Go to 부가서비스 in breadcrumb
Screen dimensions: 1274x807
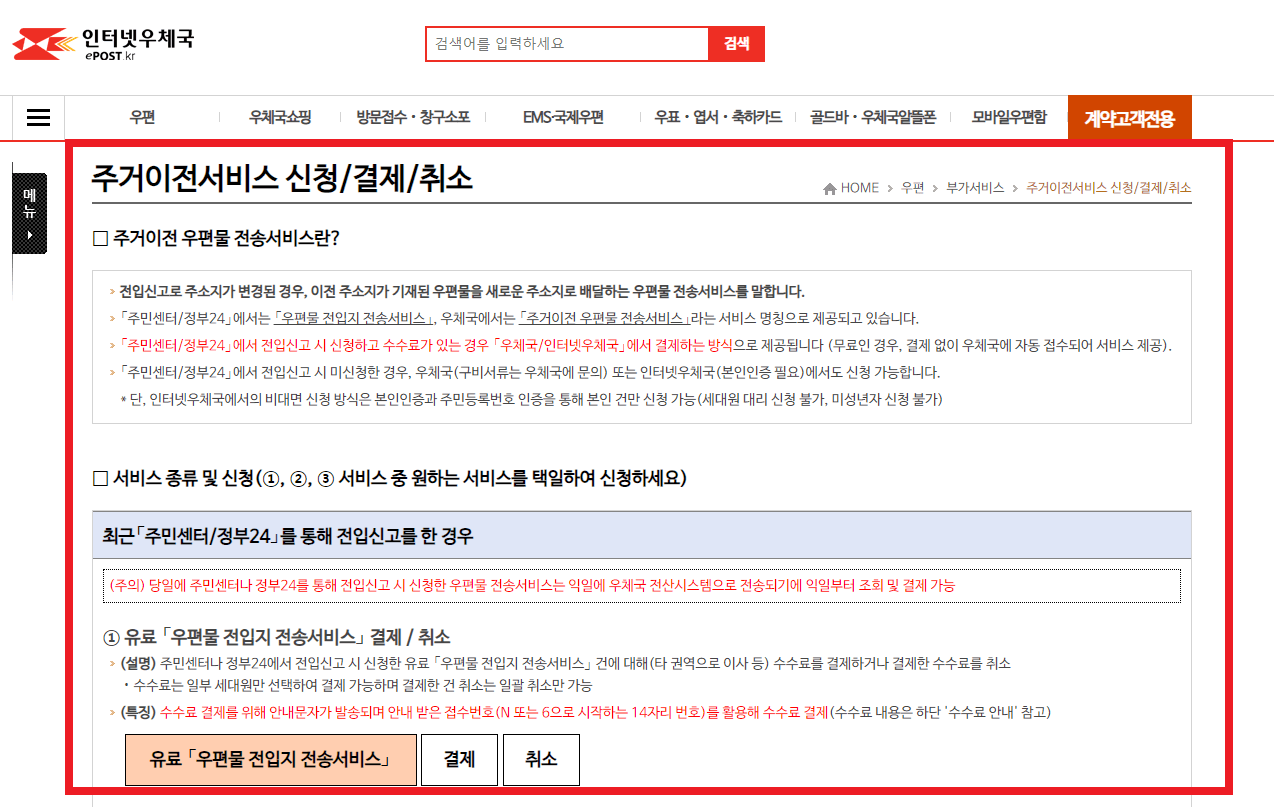975,188
